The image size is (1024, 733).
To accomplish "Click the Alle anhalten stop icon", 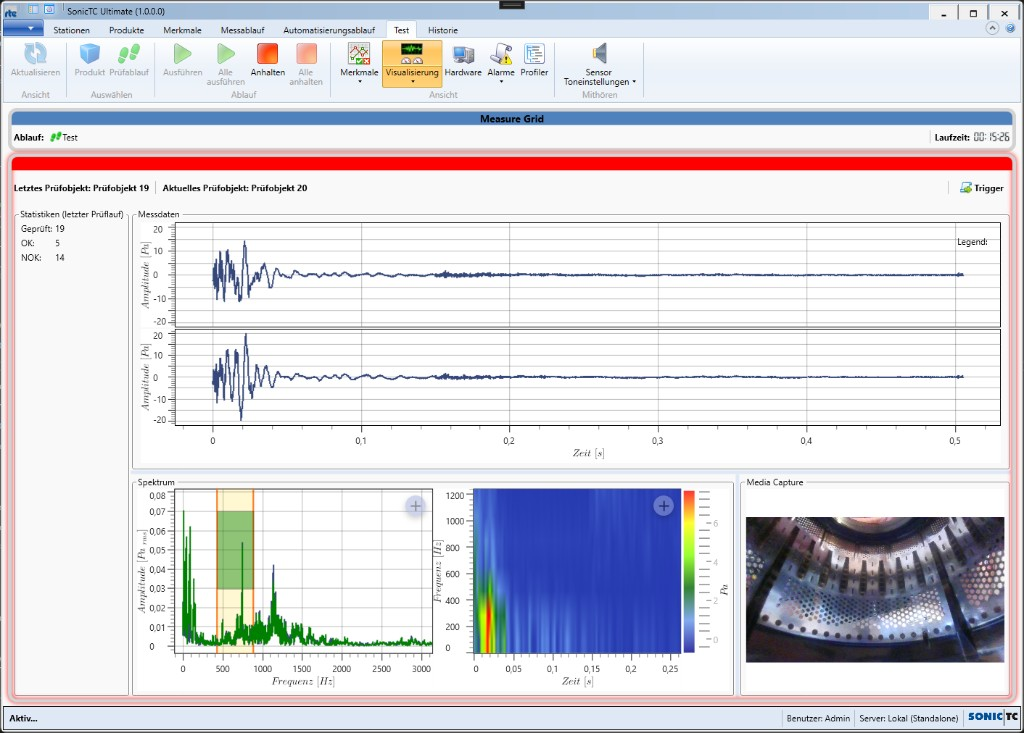I will click(306, 54).
